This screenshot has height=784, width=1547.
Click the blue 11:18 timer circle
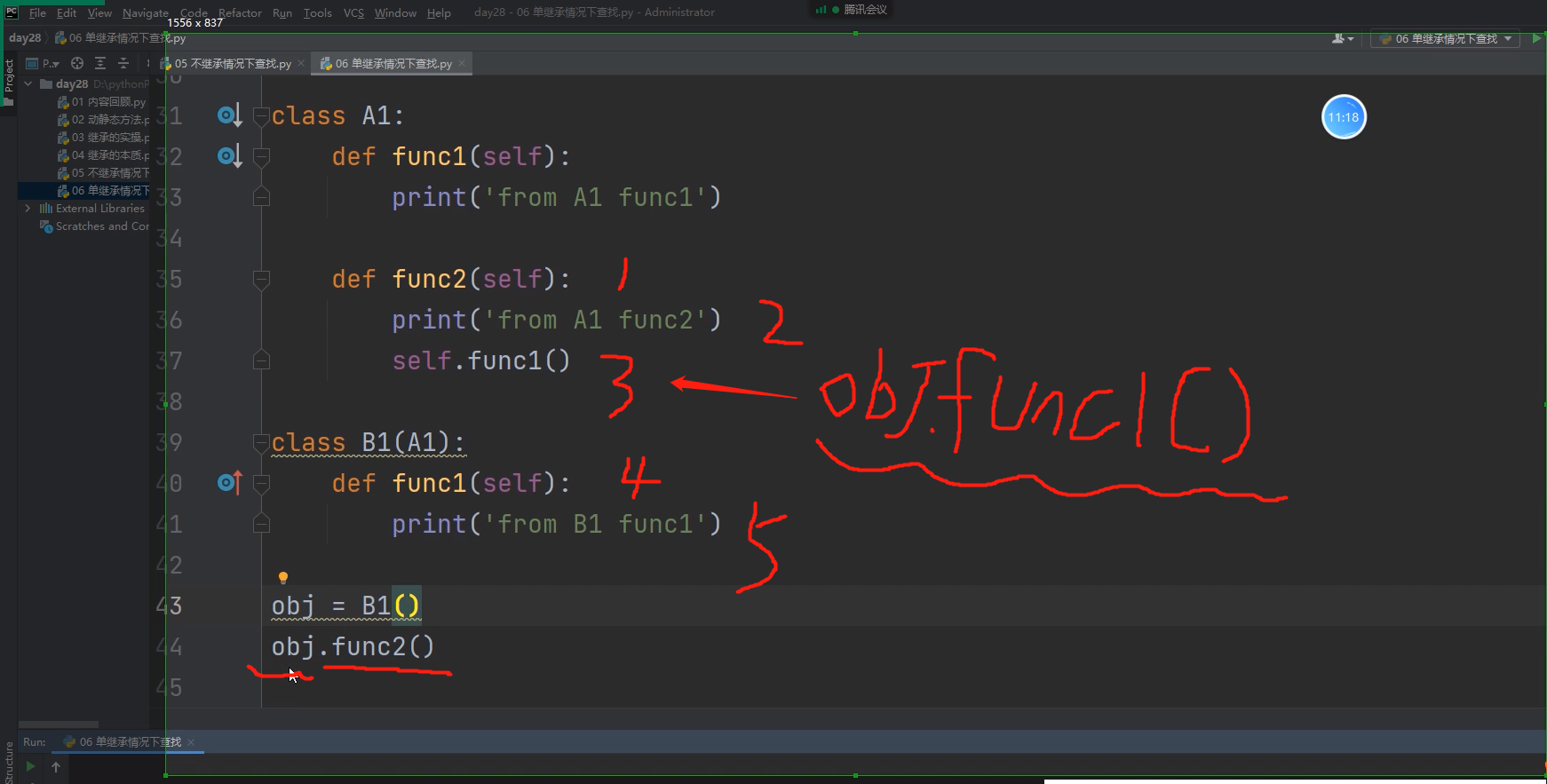1344,117
